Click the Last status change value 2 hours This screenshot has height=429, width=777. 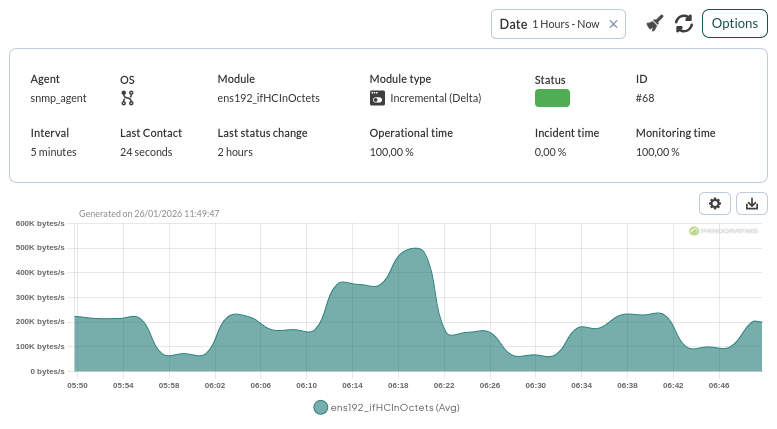pos(235,152)
